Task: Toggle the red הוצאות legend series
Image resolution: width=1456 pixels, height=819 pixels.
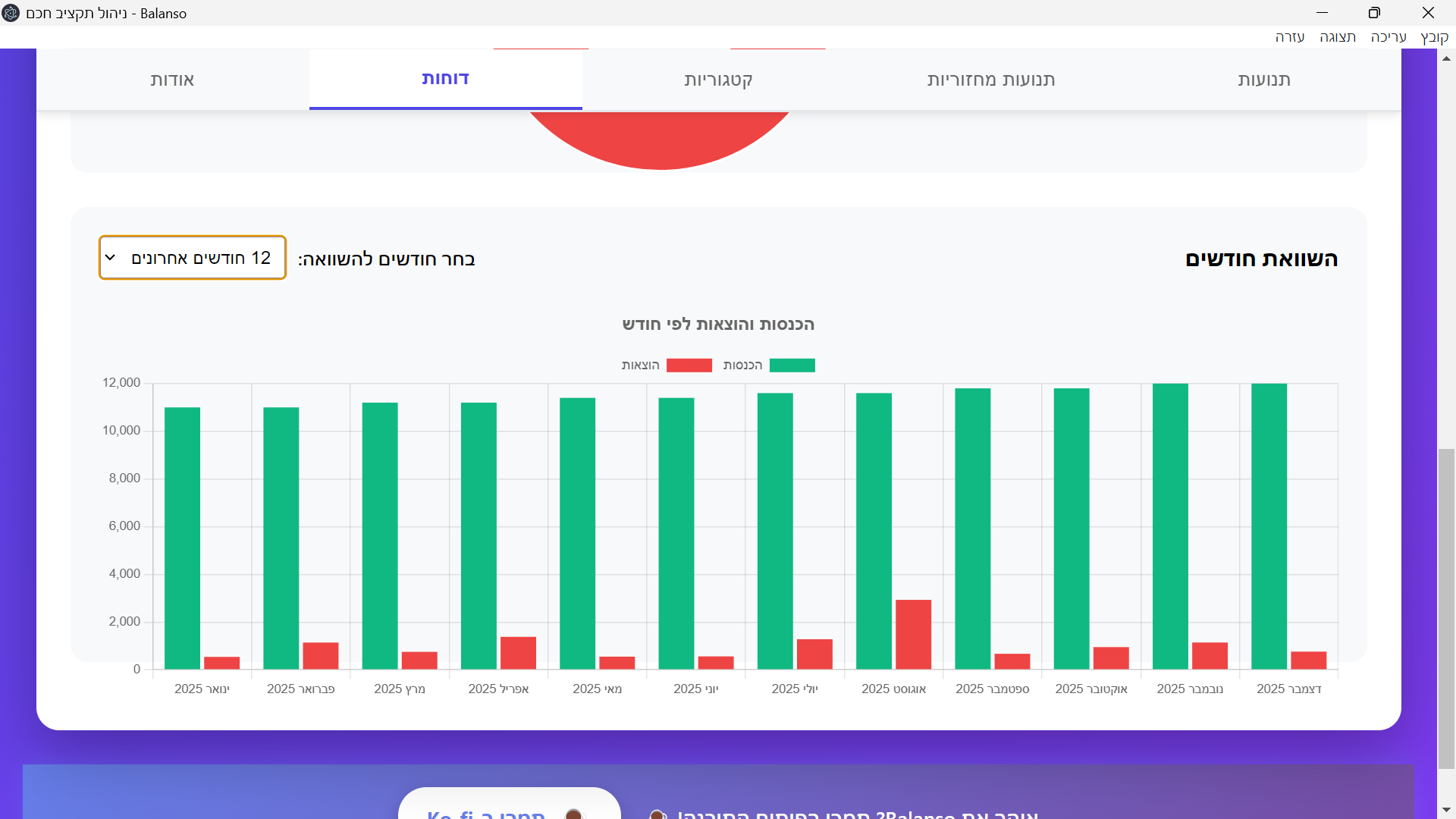Action: [689, 366]
